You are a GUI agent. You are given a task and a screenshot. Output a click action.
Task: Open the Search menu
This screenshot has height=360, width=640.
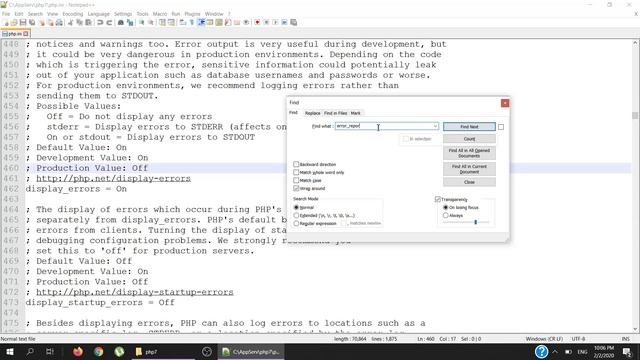(x=35, y=14)
